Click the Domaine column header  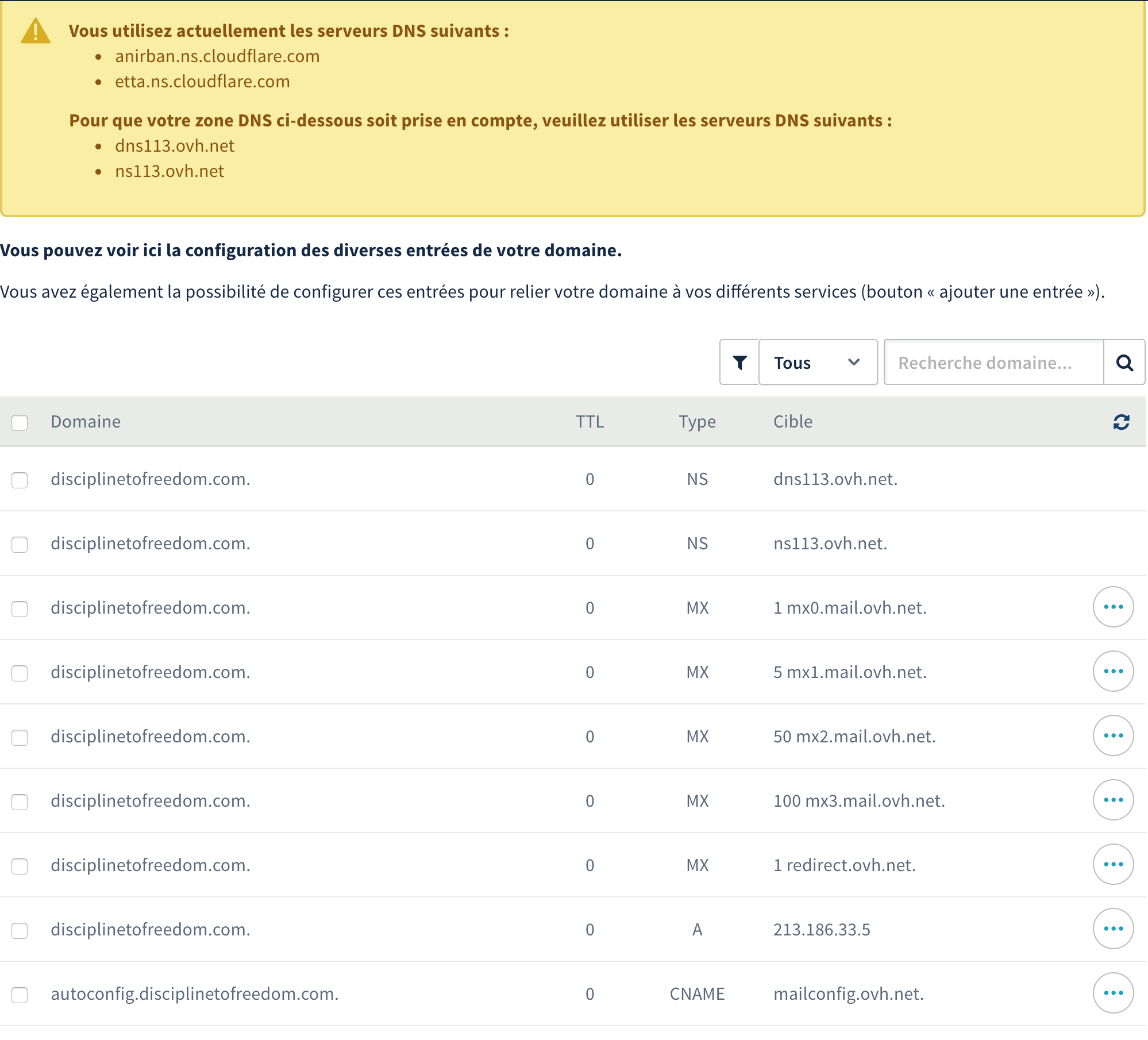(86, 422)
